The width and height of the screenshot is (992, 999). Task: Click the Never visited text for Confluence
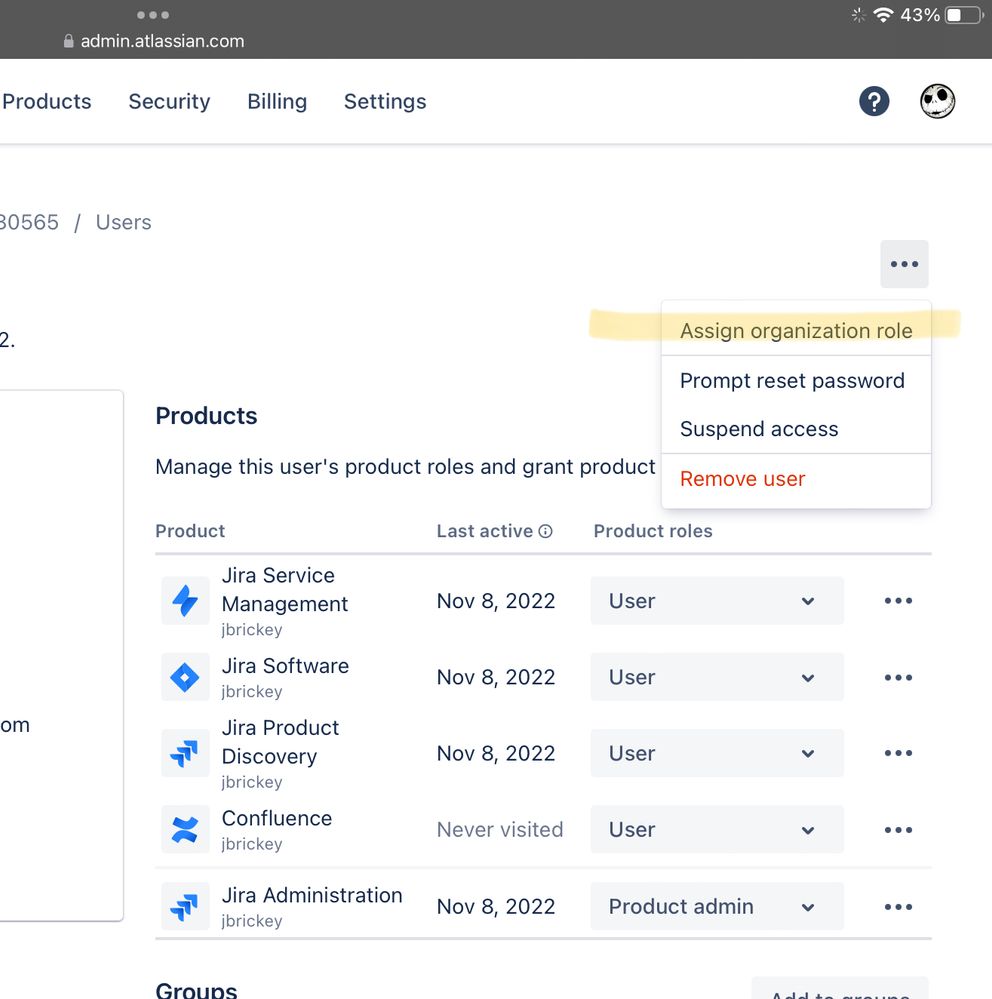(x=500, y=830)
